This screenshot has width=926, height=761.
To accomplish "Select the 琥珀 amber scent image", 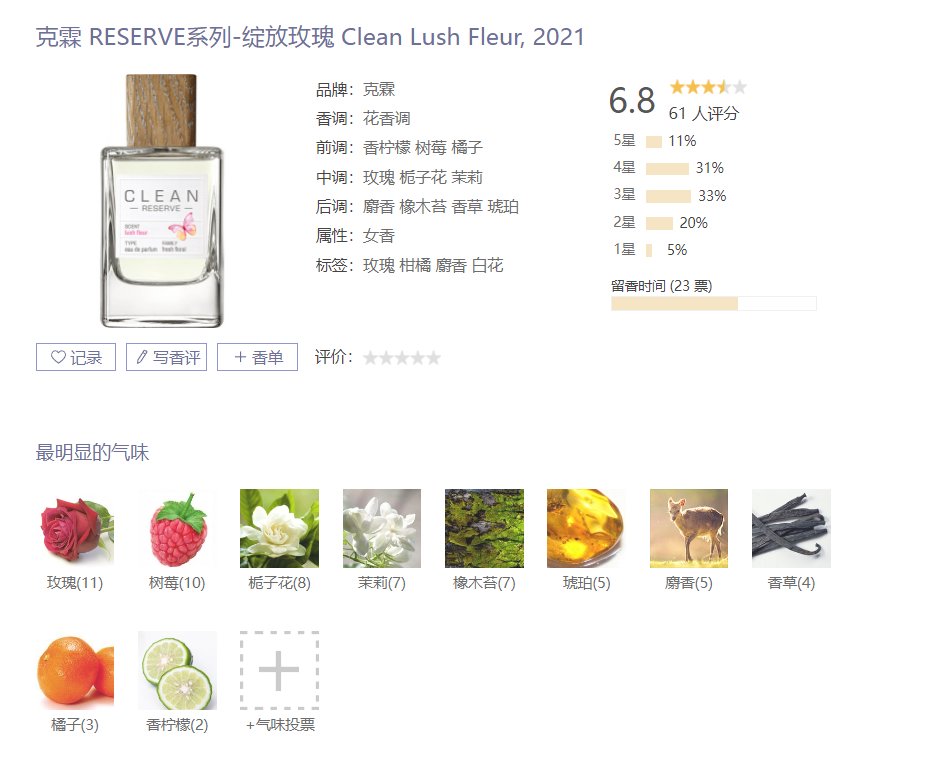I will tap(586, 528).
